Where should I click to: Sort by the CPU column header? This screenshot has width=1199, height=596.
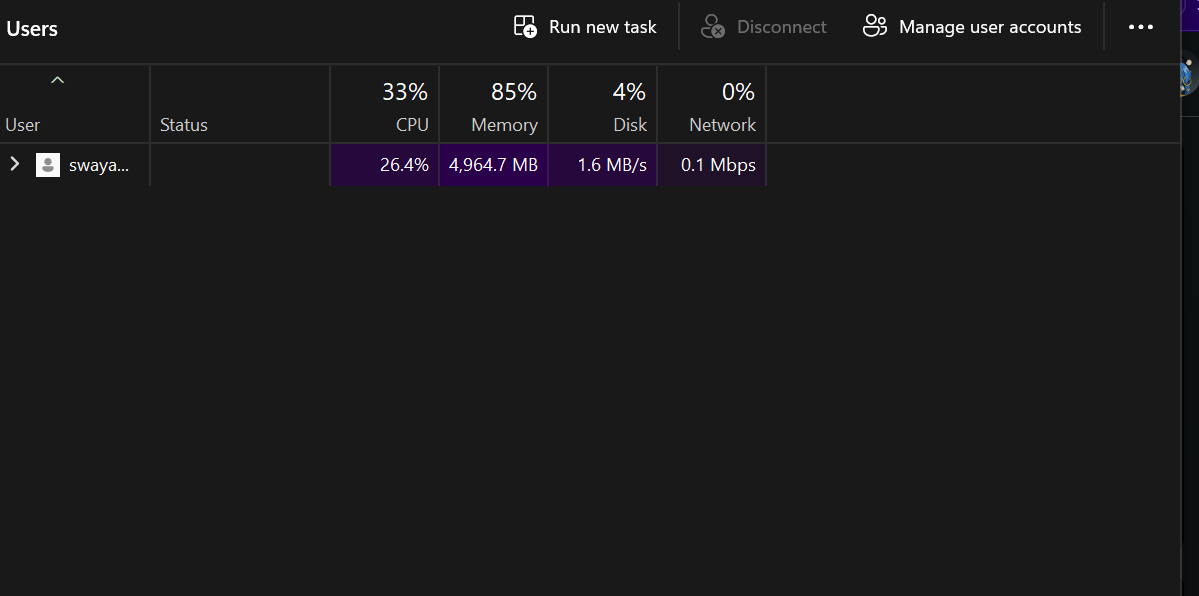click(x=385, y=104)
